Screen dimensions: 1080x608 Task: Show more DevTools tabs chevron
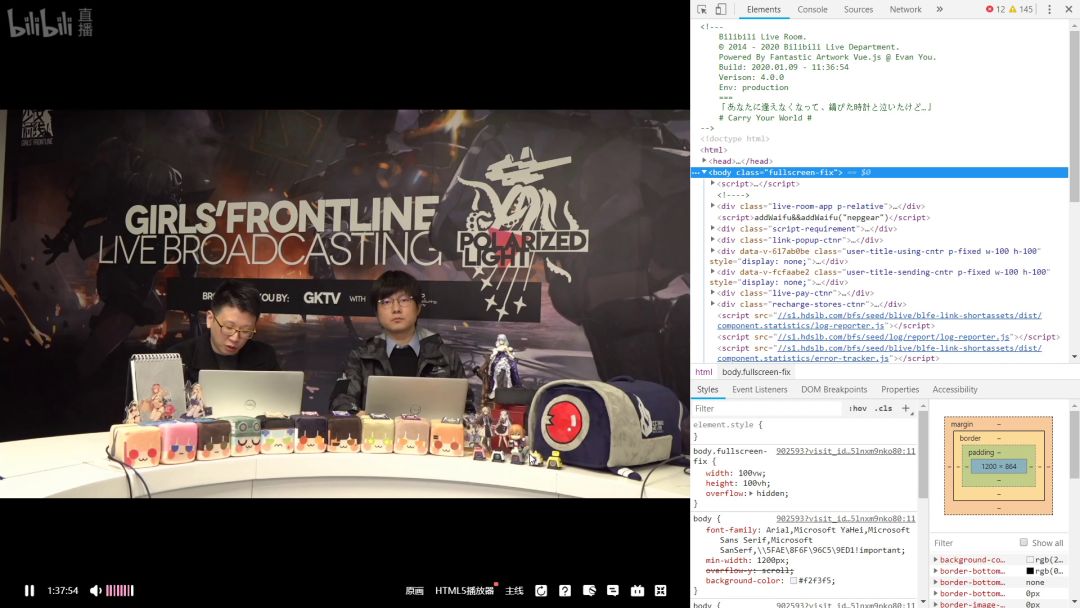(939, 10)
